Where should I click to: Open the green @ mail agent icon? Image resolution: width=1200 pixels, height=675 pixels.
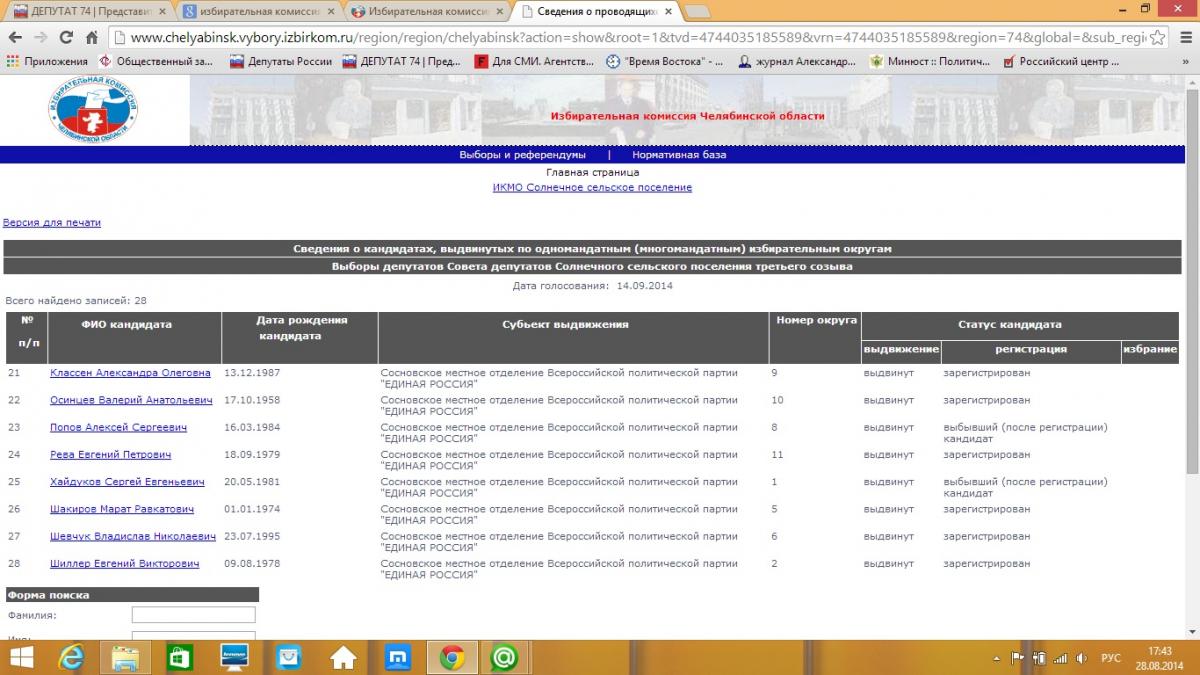pyautogui.click(x=505, y=657)
